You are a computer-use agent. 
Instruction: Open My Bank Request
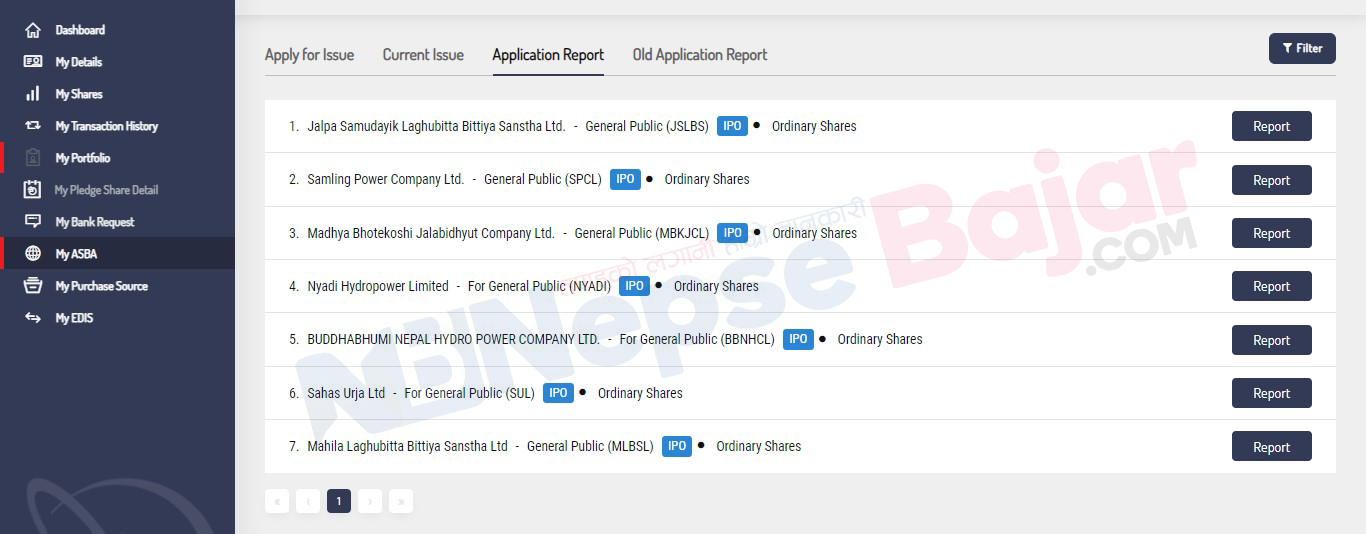click(117, 222)
